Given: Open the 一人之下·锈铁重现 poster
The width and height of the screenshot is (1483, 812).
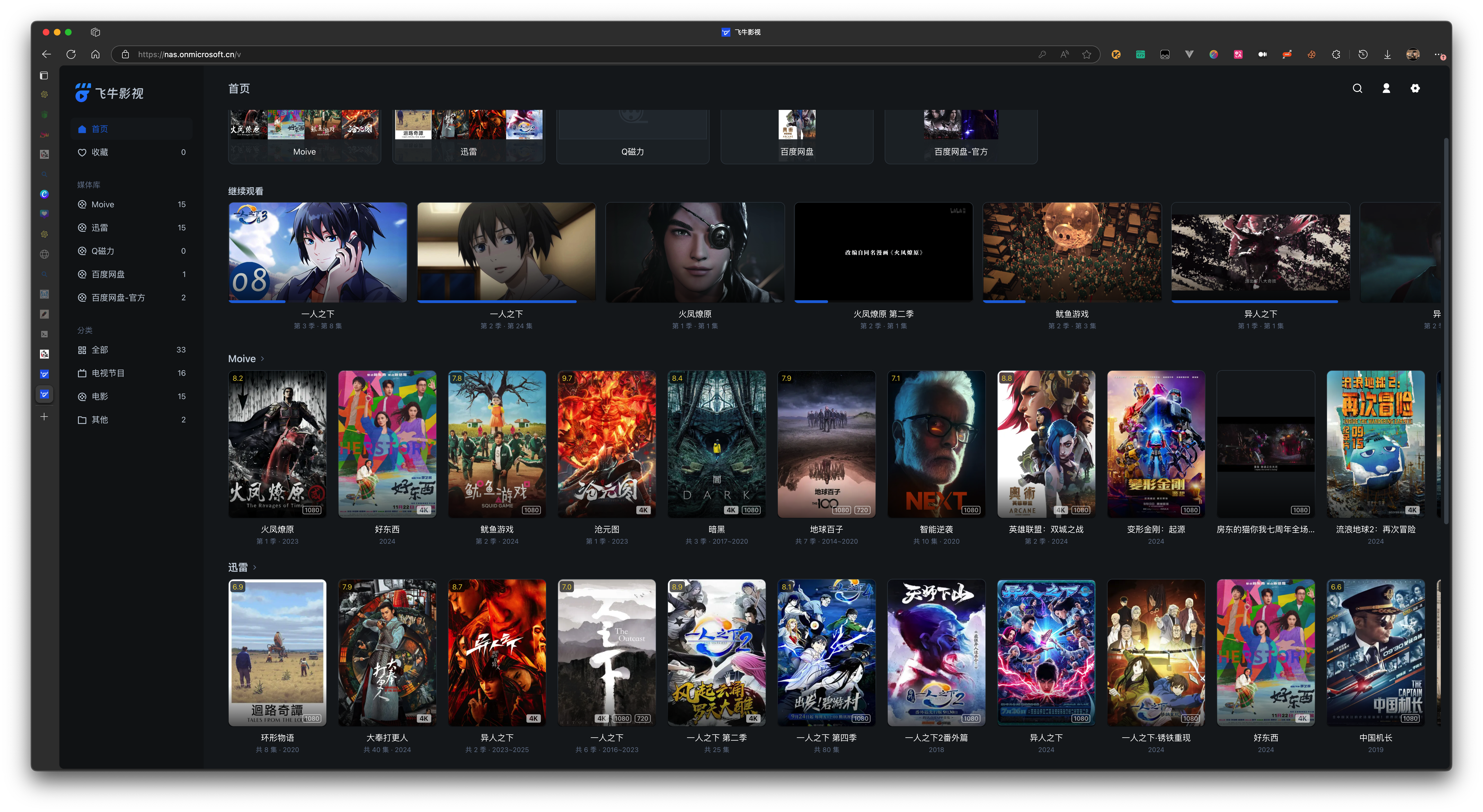Looking at the screenshot, I should pos(1156,652).
